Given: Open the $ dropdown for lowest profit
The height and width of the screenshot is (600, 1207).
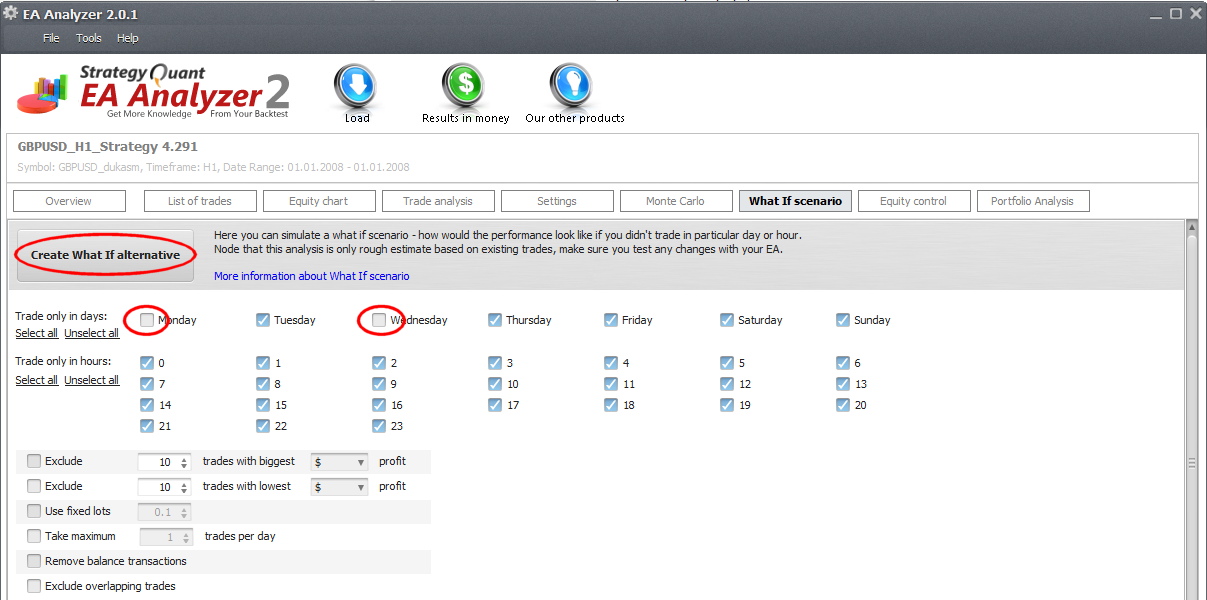Looking at the screenshot, I should (x=340, y=487).
